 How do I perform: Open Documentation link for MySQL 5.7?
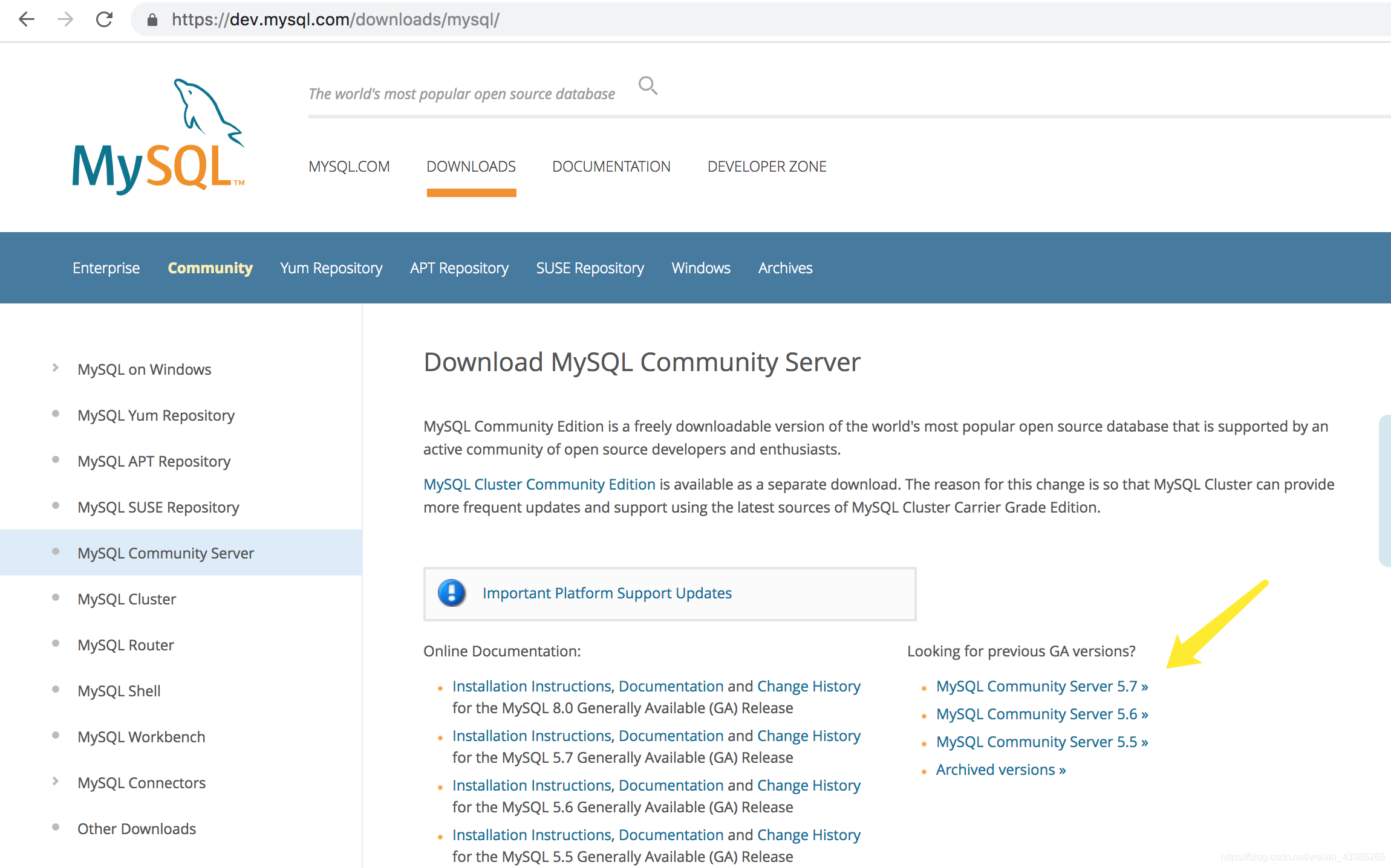click(671, 736)
